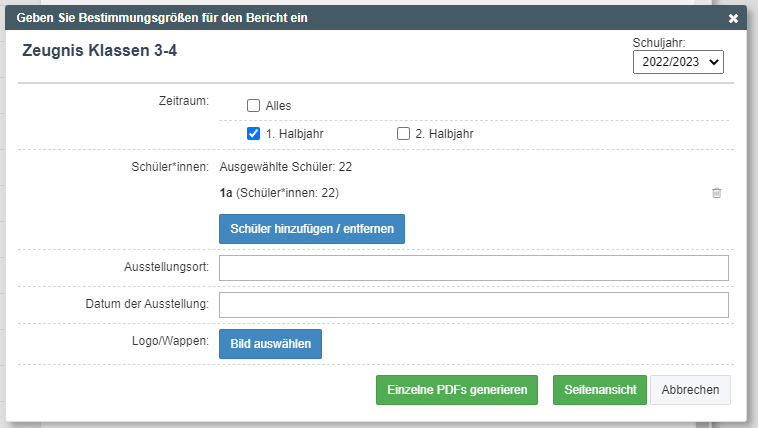Image resolution: width=758 pixels, height=428 pixels.
Task: Check the 2. Halbjahr checkbox
Action: click(403, 133)
